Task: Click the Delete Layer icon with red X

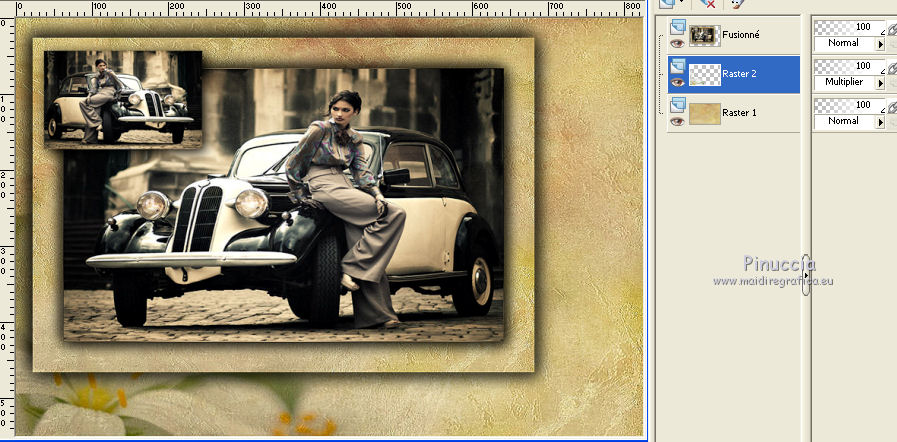Action: click(708, 3)
